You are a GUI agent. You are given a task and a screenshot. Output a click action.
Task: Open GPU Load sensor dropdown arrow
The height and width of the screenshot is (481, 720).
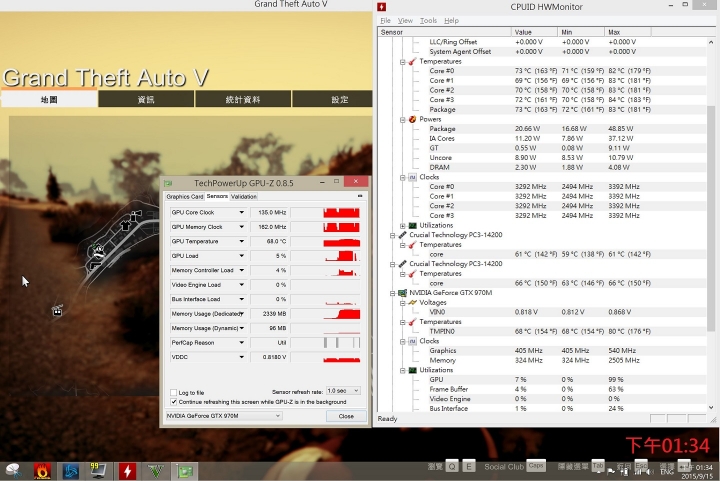pos(242,256)
